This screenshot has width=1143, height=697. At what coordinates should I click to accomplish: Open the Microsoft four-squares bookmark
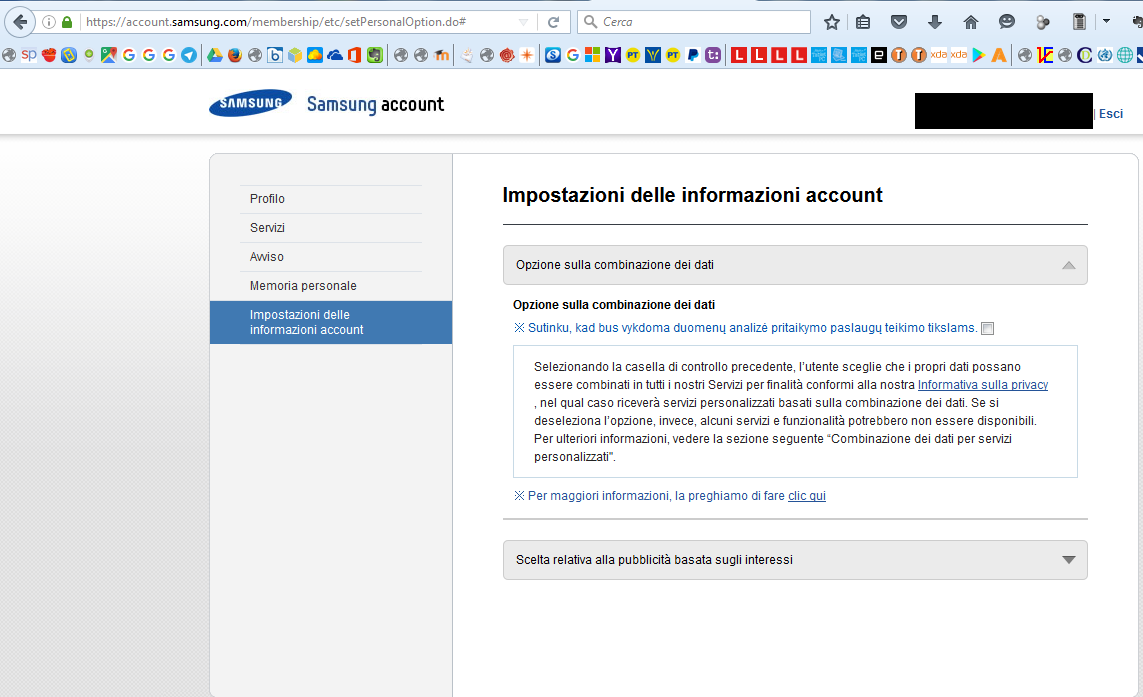(593, 55)
